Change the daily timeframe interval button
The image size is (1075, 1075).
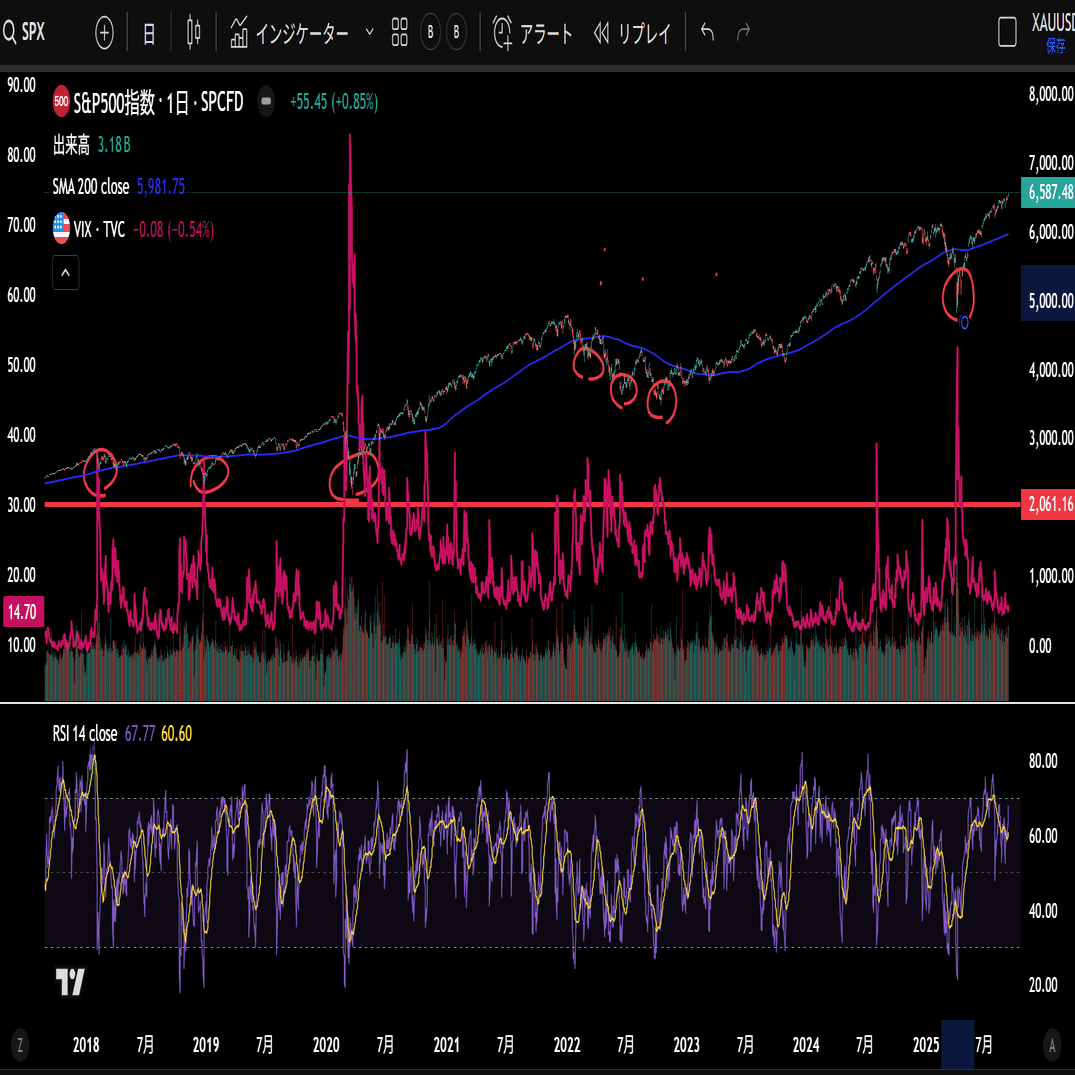coord(149,33)
